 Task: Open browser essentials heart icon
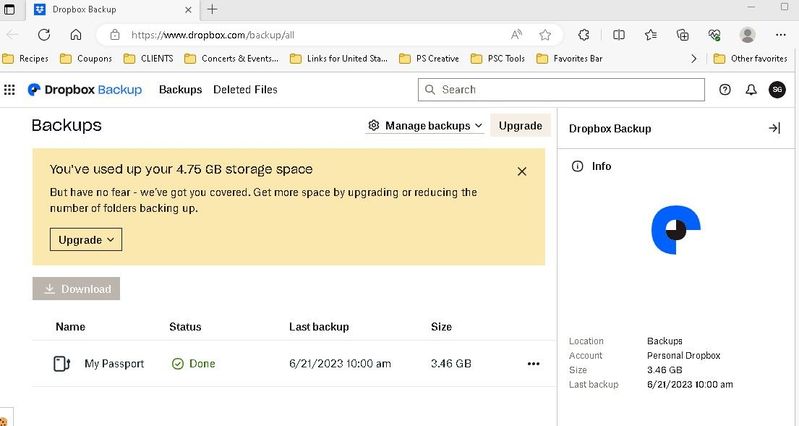pyautogui.click(x=714, y=35)
